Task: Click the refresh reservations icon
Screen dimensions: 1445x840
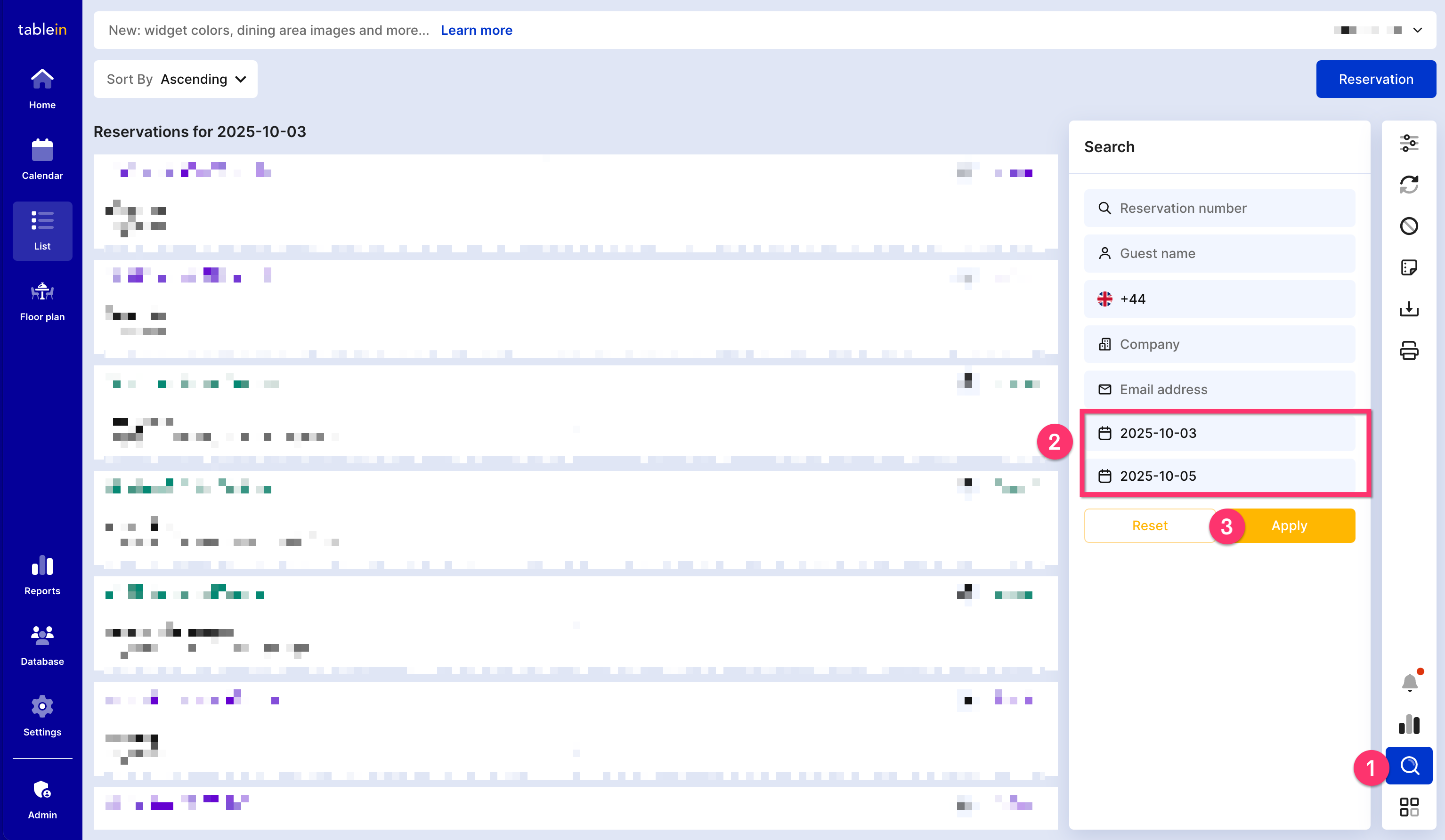Action: point(1409,185)
